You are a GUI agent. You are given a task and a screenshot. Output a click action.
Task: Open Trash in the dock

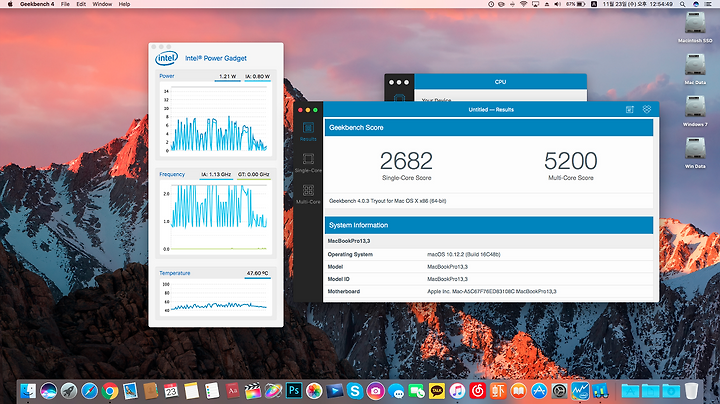(691, 391)
